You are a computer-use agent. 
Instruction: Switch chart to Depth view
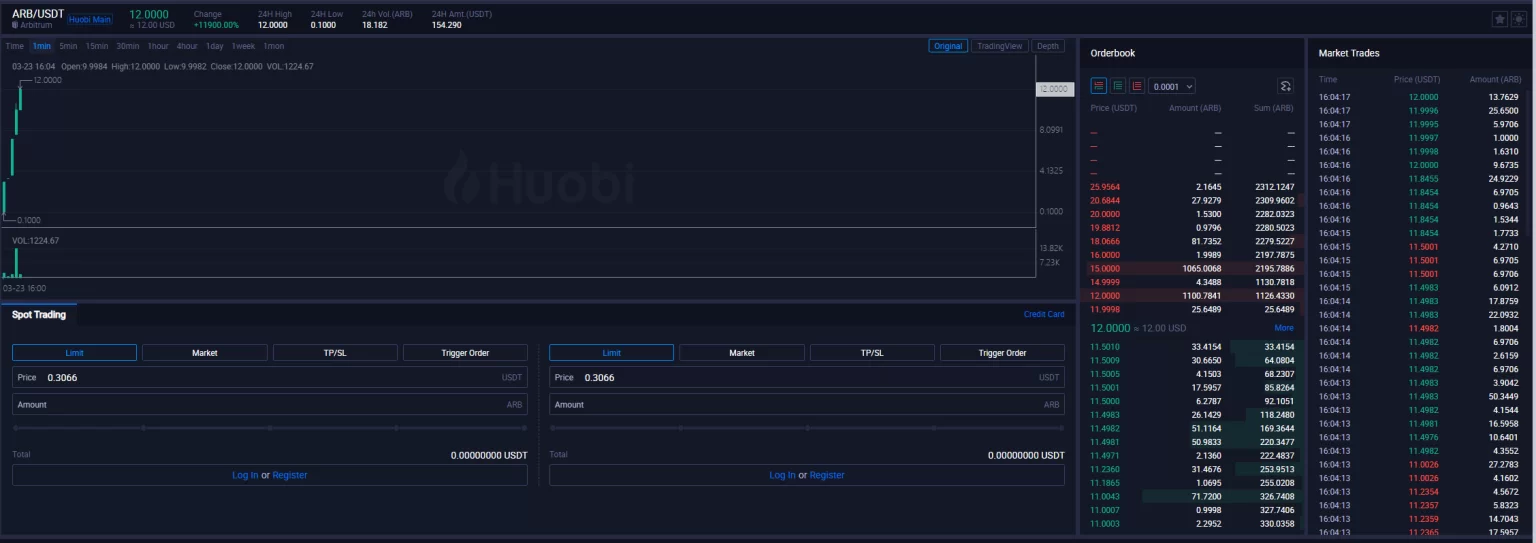(1047, 46)
